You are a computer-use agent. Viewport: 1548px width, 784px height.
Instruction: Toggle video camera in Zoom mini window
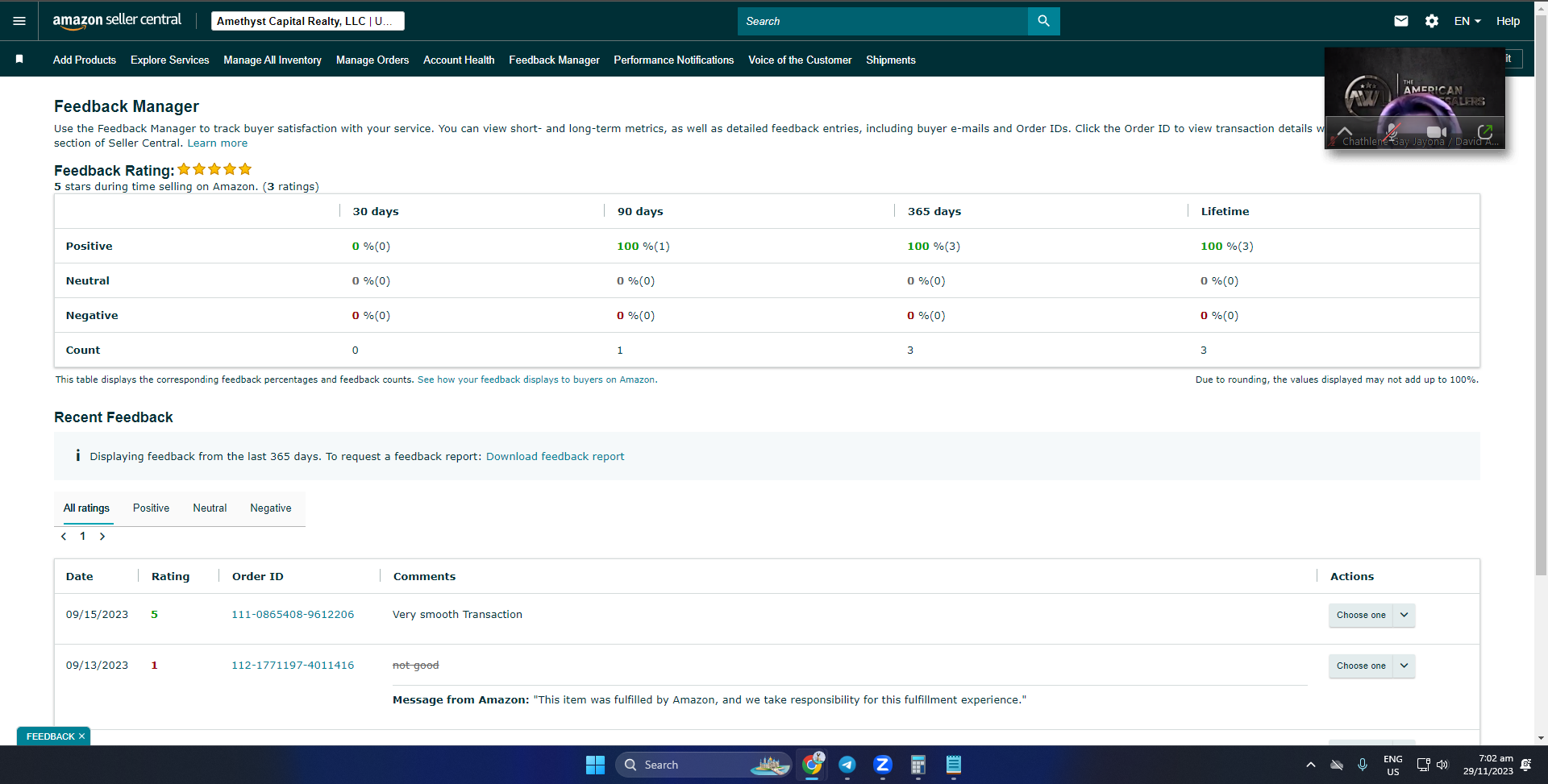(1437, 131)
